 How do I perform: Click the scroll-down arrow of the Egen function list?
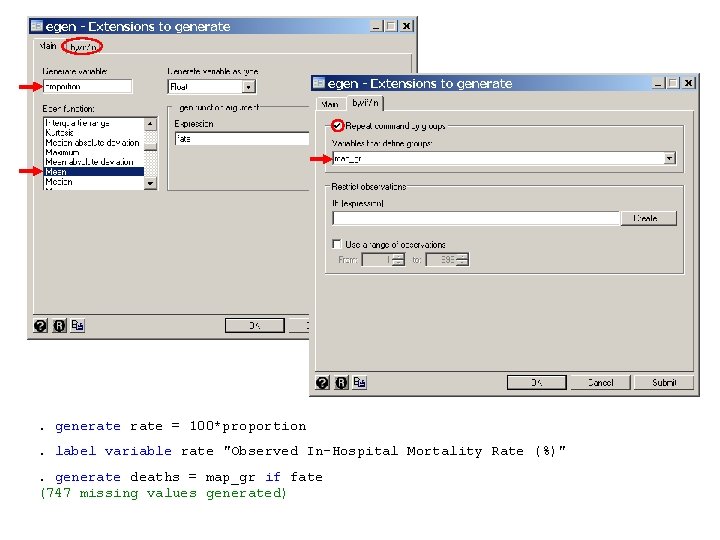pos(150,183)
